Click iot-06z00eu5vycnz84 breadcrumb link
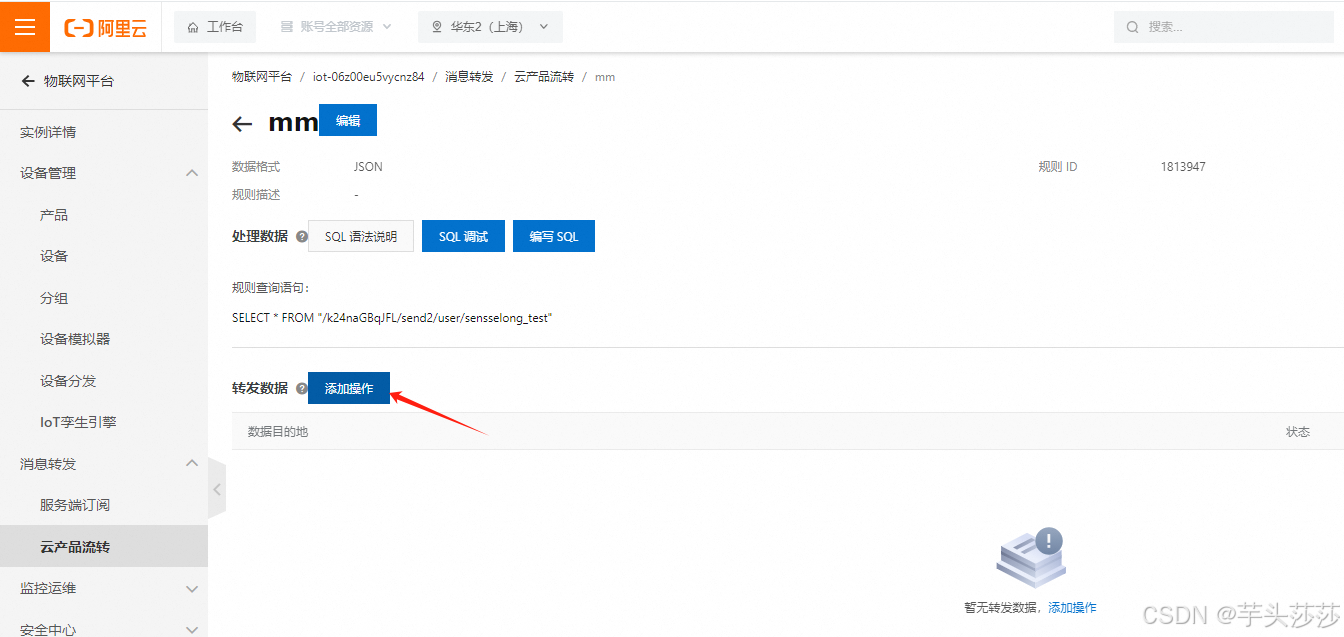 (x=368, y=77)
